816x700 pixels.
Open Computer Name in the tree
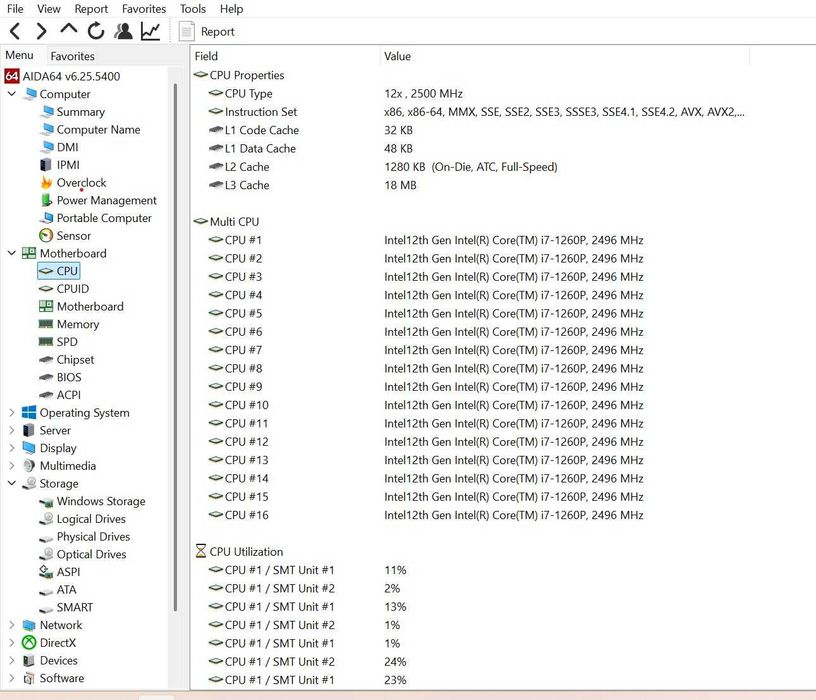(98, 129)
